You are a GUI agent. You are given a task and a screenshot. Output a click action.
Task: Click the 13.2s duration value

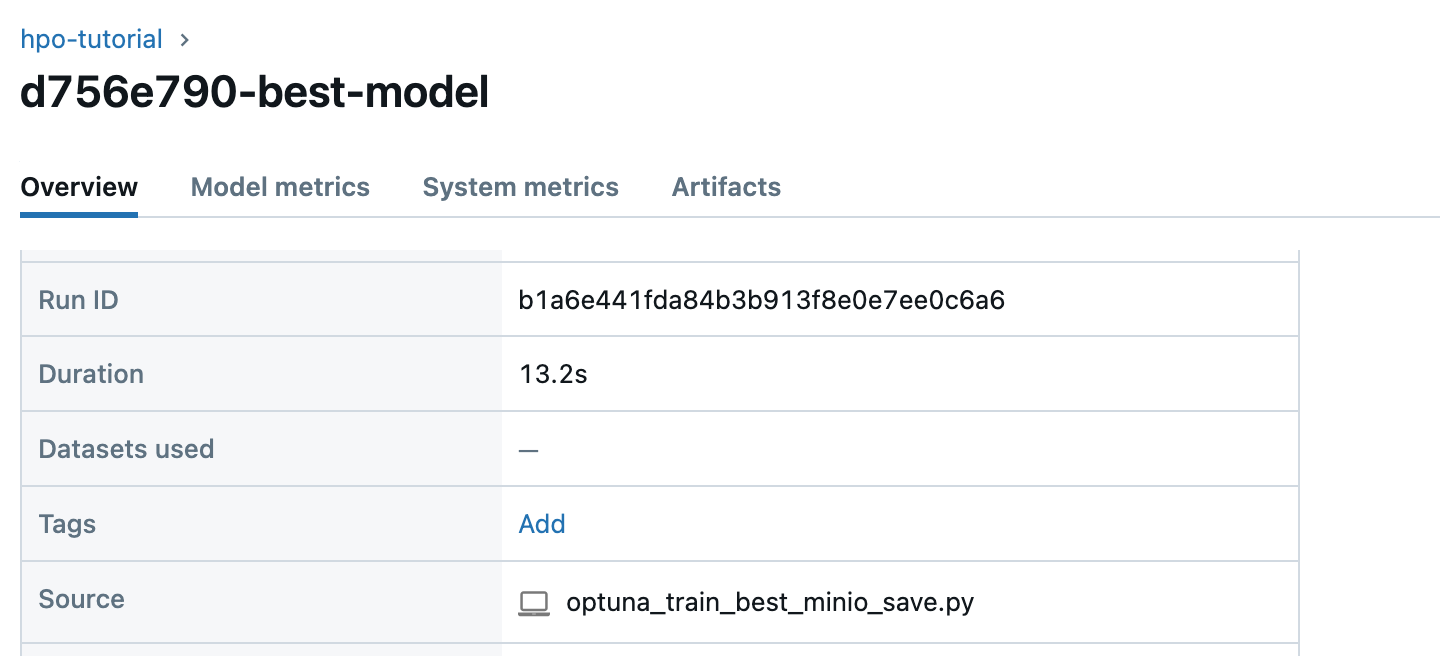tap(553, 375)
